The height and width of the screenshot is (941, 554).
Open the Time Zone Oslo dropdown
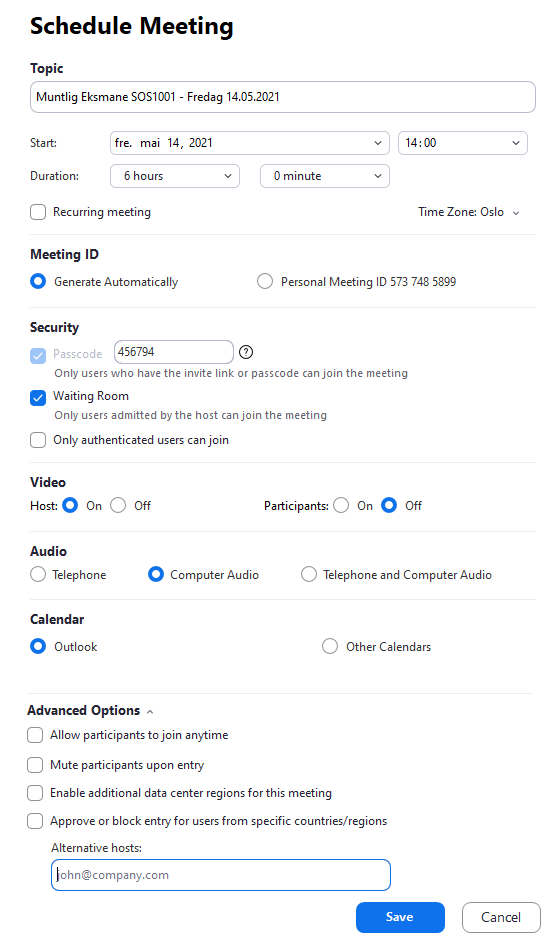click(469, 212)
